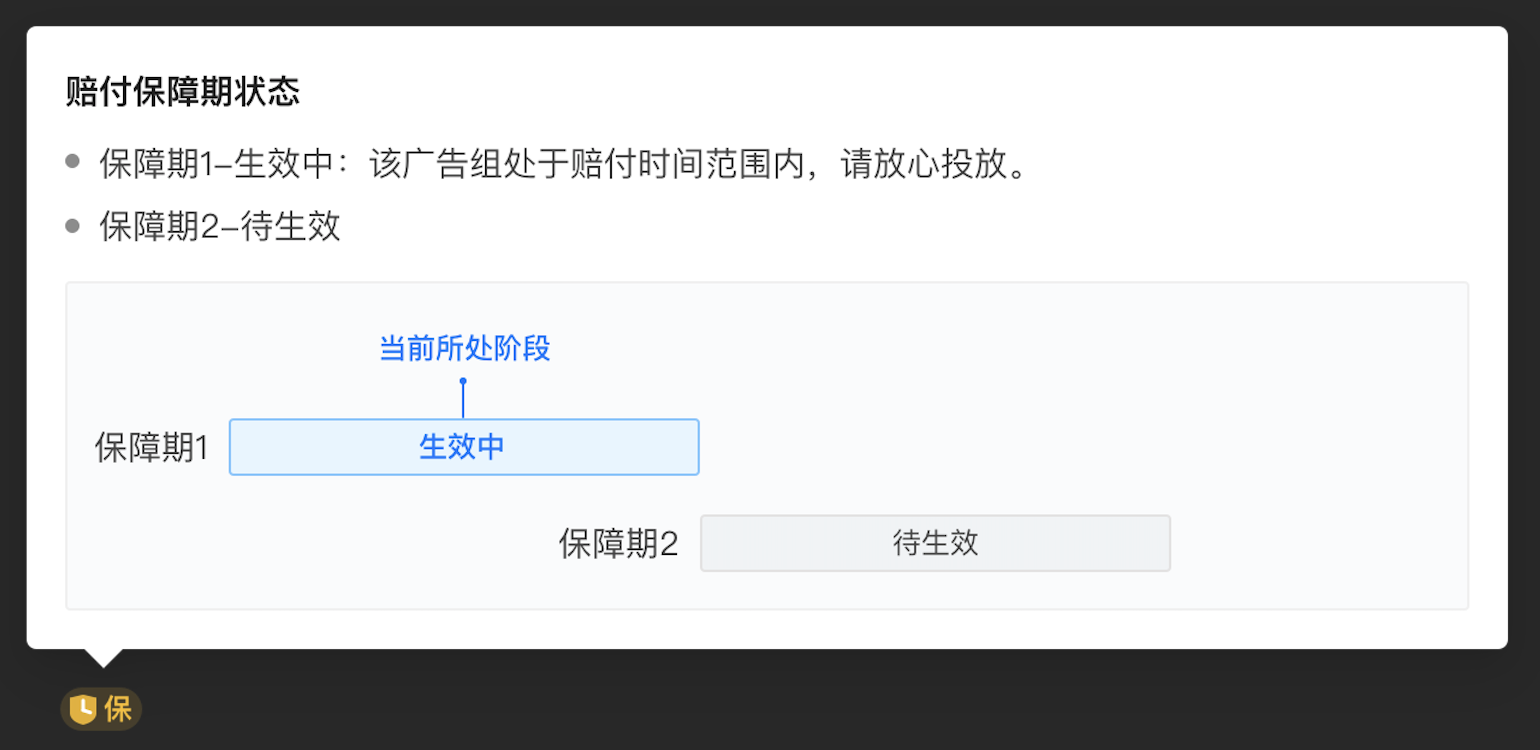Click the 当前所处阶段 indicator line
This screenshot has width=1540, height=750.
coord(462,398)
